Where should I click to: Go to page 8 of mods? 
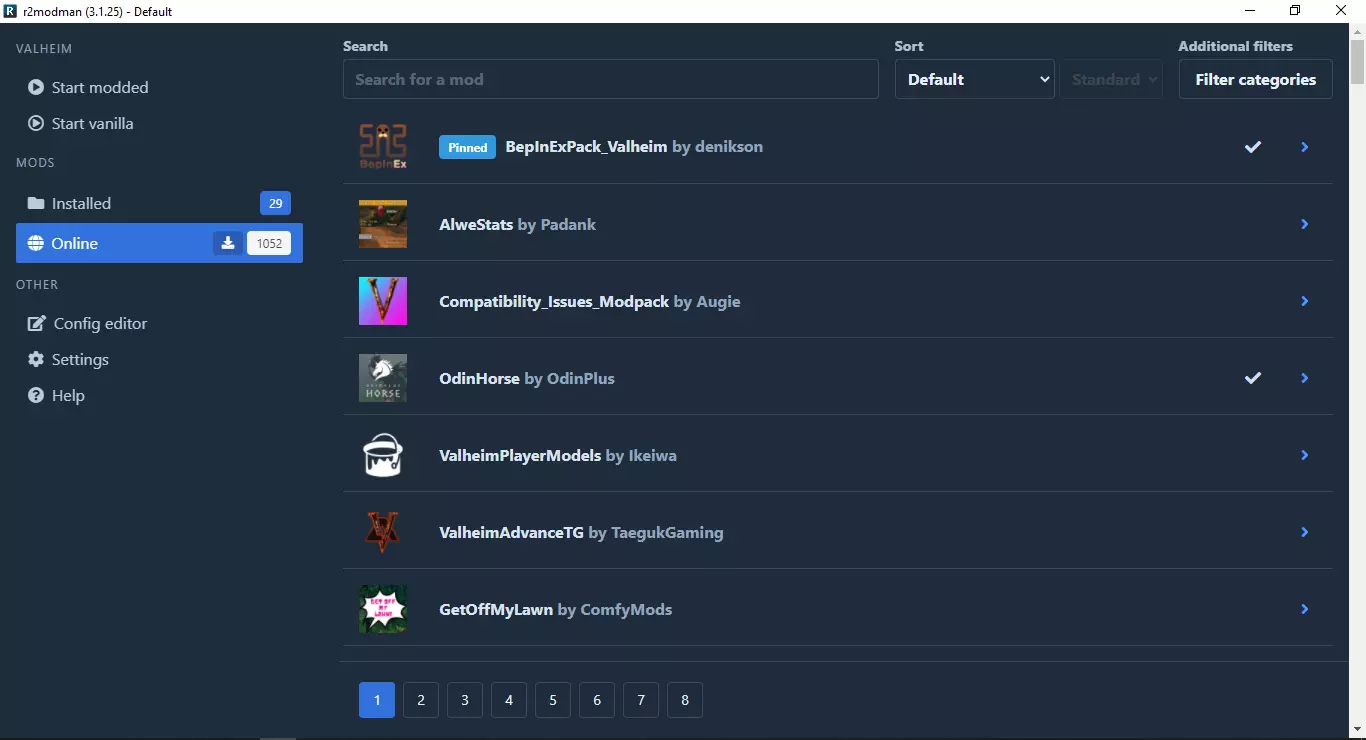click(x=685, y=700)
